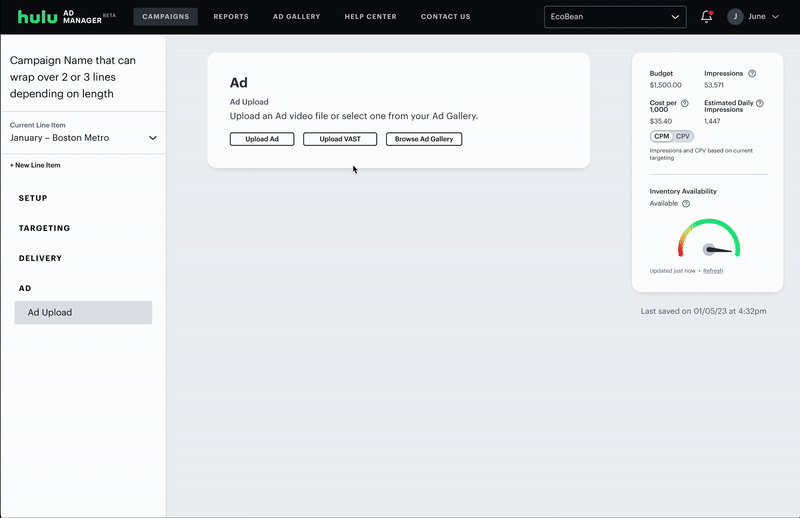The height and width of the screenshot is (518, 800).
Task: Expand the Current Line Item dropdown
Action: click(83, 138)
